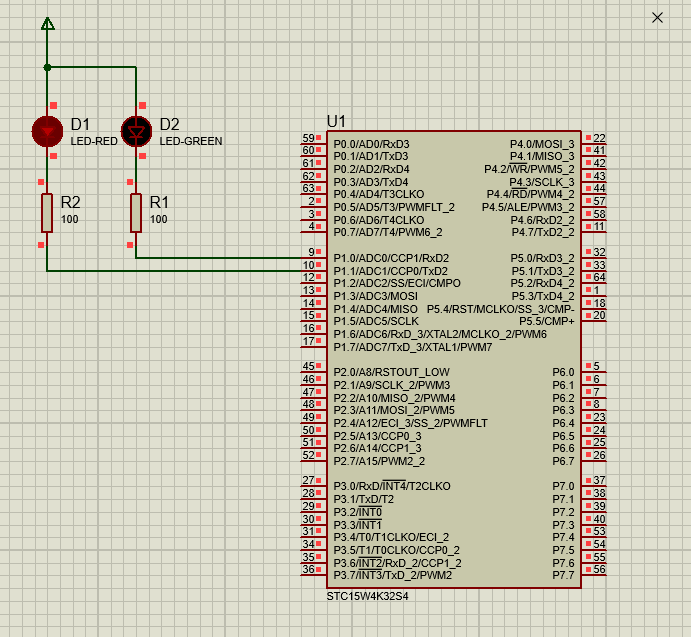Click pin label P6.3
The image size is (691, 637).
tap(564, 410)
